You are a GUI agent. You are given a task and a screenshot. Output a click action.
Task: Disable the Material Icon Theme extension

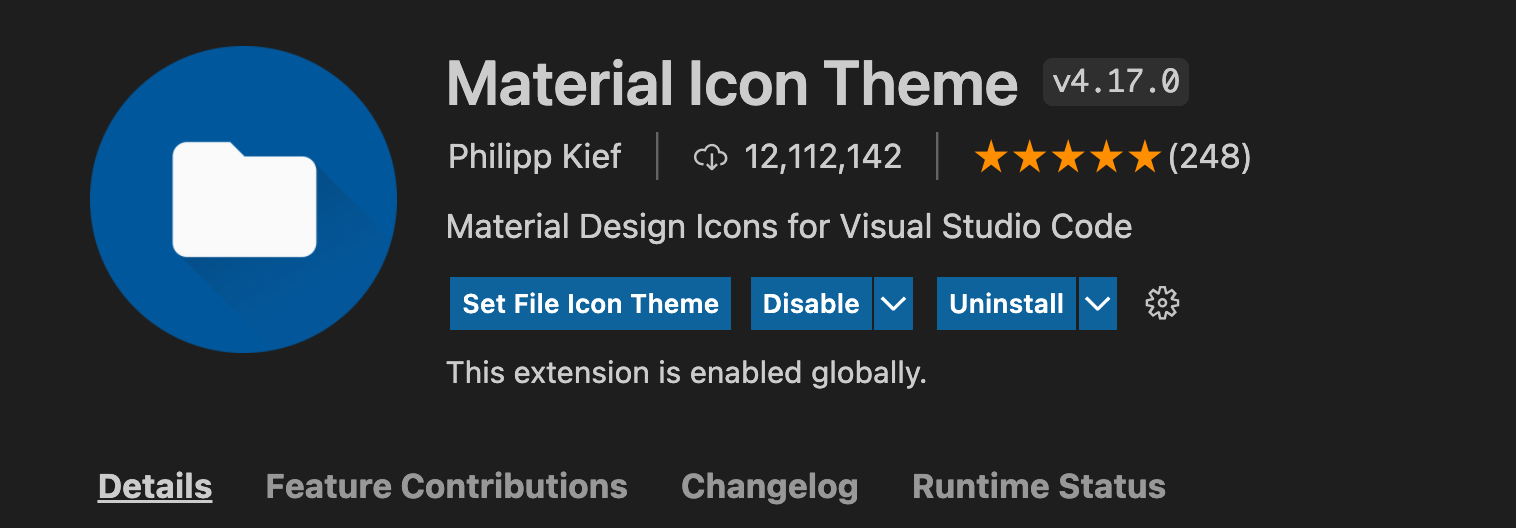(811, 304)
